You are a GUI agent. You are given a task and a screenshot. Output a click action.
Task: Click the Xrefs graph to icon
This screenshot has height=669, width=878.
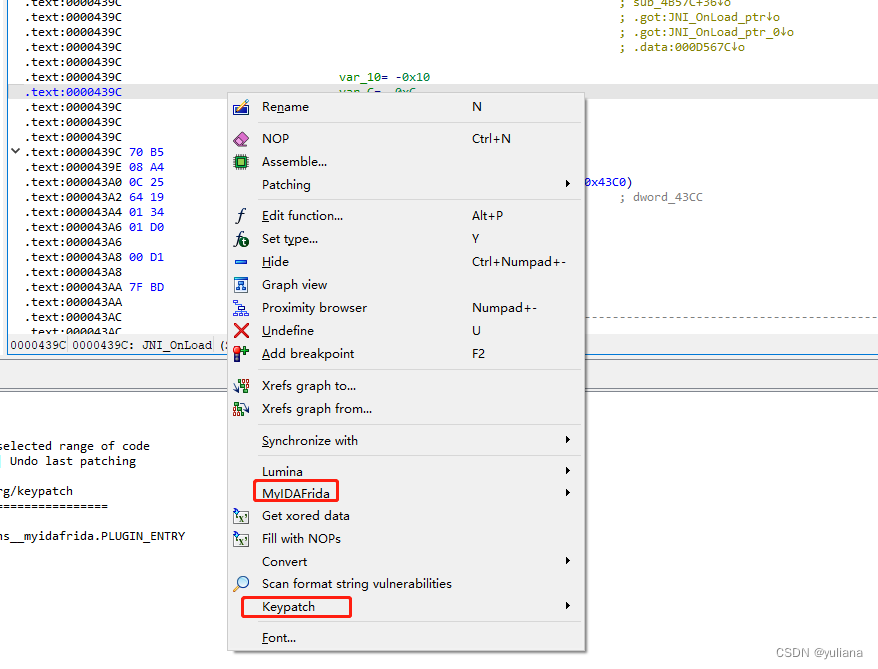[x=240, y=385]
